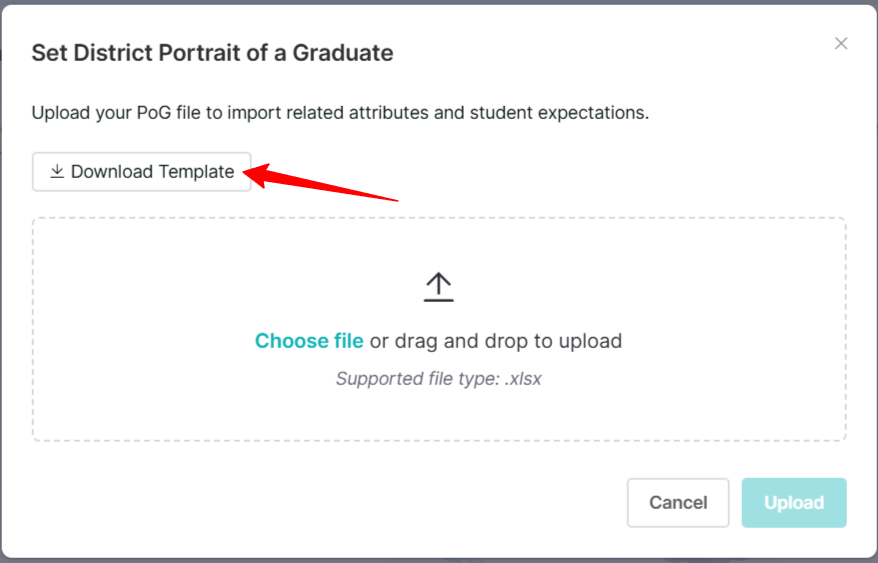Select the dialog title 'Set District Portrait of a Graduate'
Viewport: 878px width, 563px height.
point(212,53)
